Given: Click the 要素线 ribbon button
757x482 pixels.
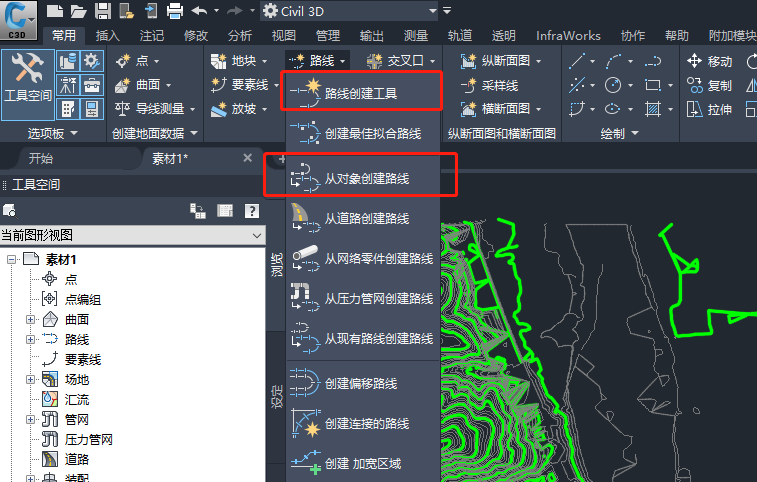Looking at the screenshot, I should 239,85.
